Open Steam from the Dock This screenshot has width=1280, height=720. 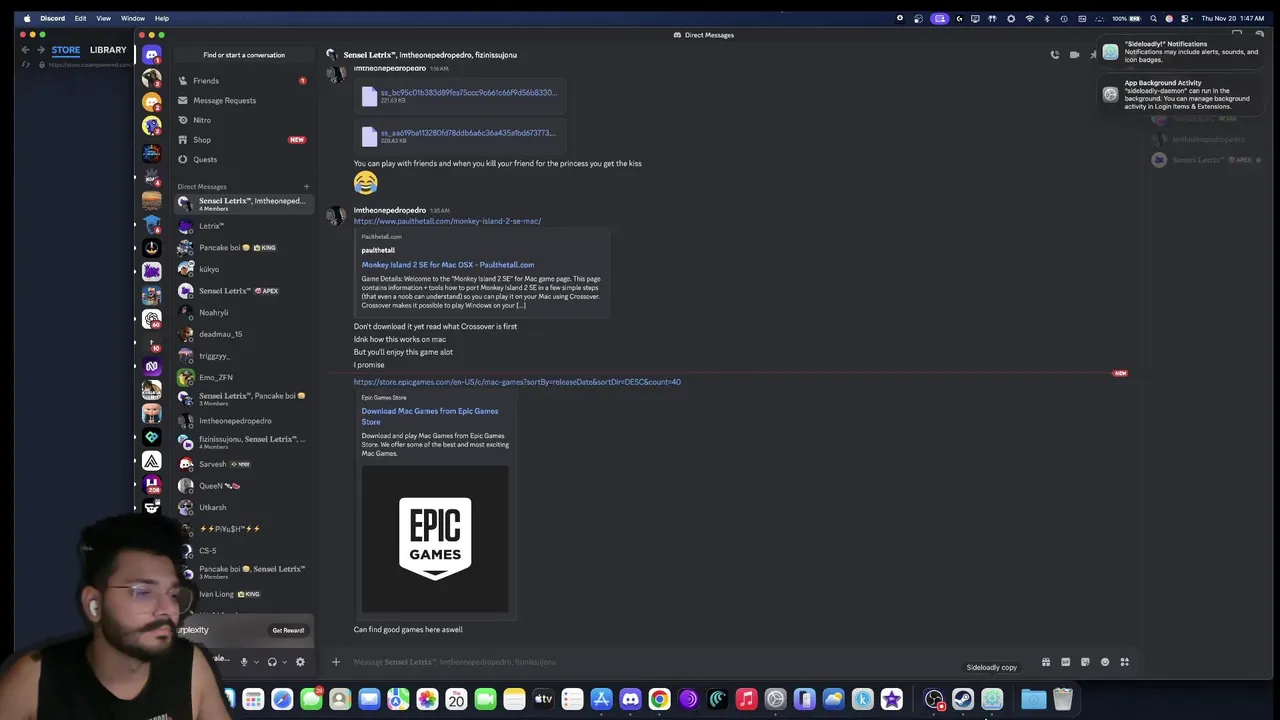coord(963,699)
